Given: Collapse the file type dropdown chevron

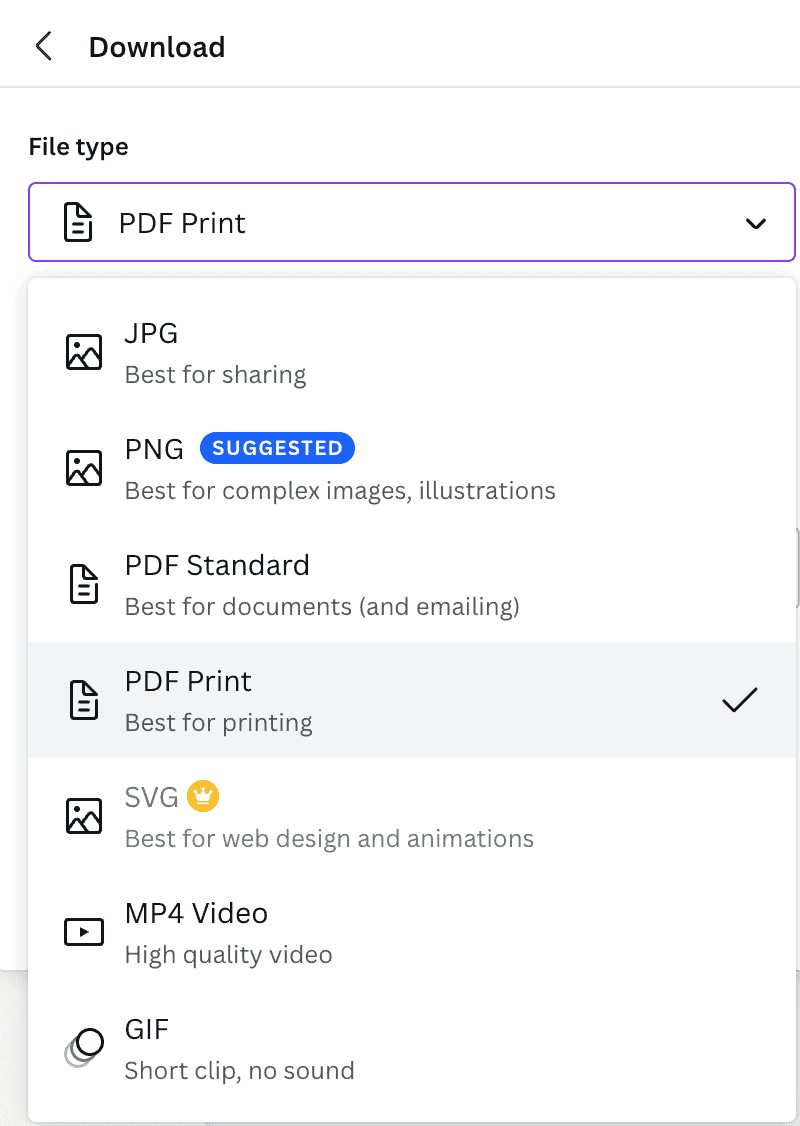Looking at the screenshot, I should (757, 223).
